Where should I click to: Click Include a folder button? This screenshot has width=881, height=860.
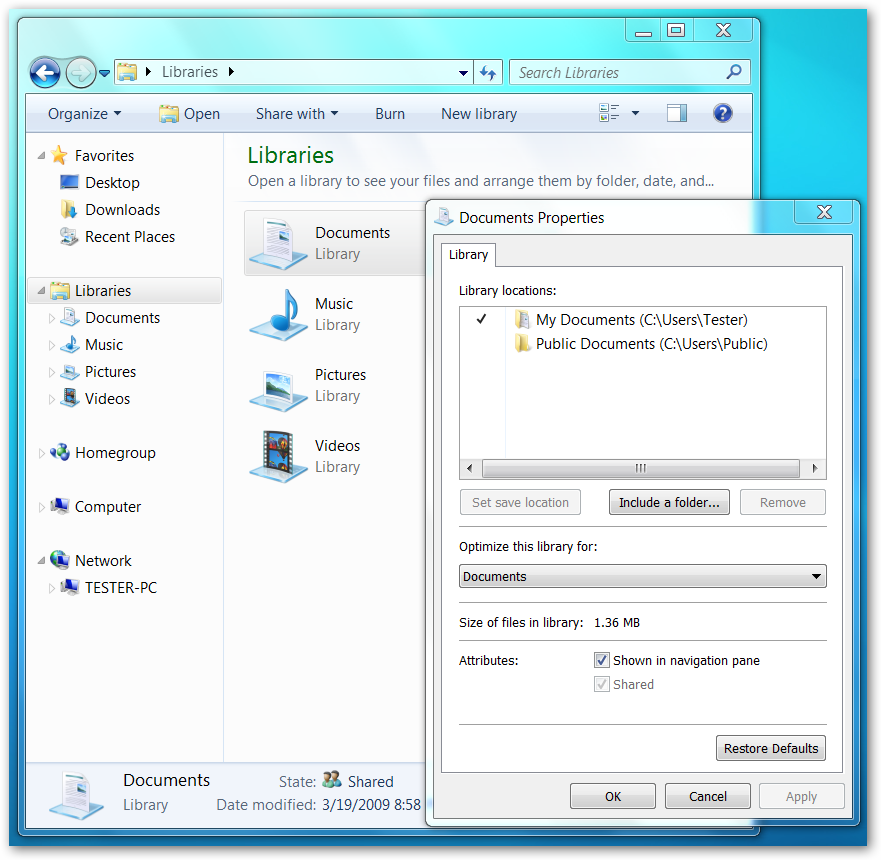(669, 502)
